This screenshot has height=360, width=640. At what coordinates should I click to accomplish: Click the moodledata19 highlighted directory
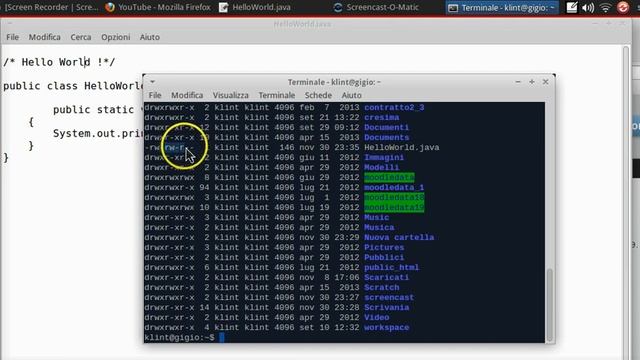click(x=394, y=207)
